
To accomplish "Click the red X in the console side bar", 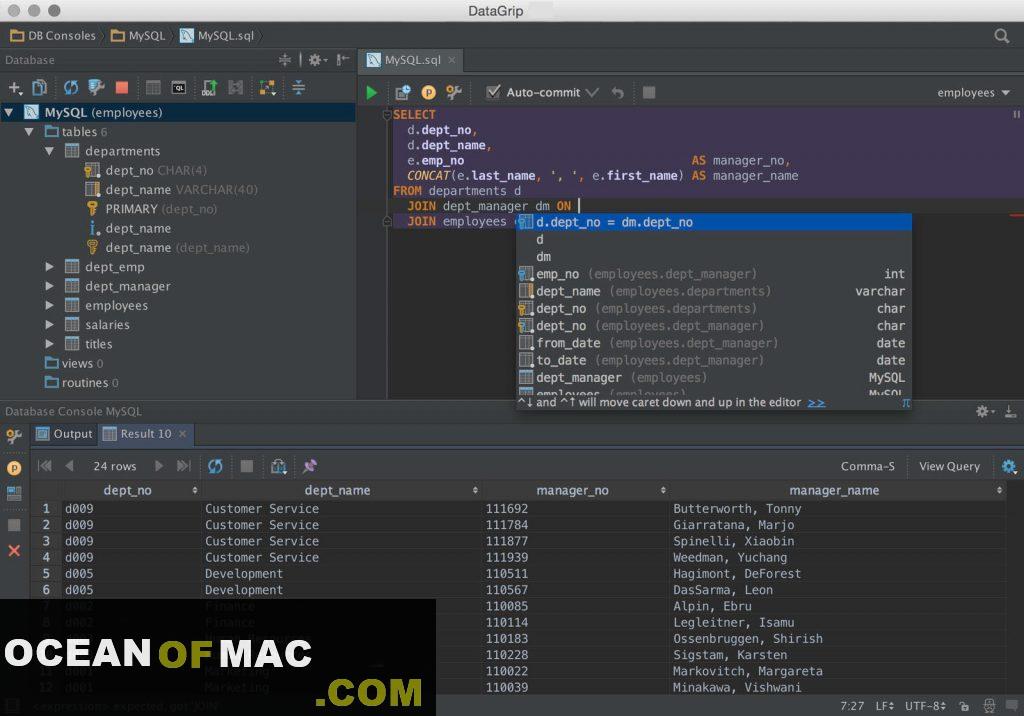I will click(x=14, y=551).
